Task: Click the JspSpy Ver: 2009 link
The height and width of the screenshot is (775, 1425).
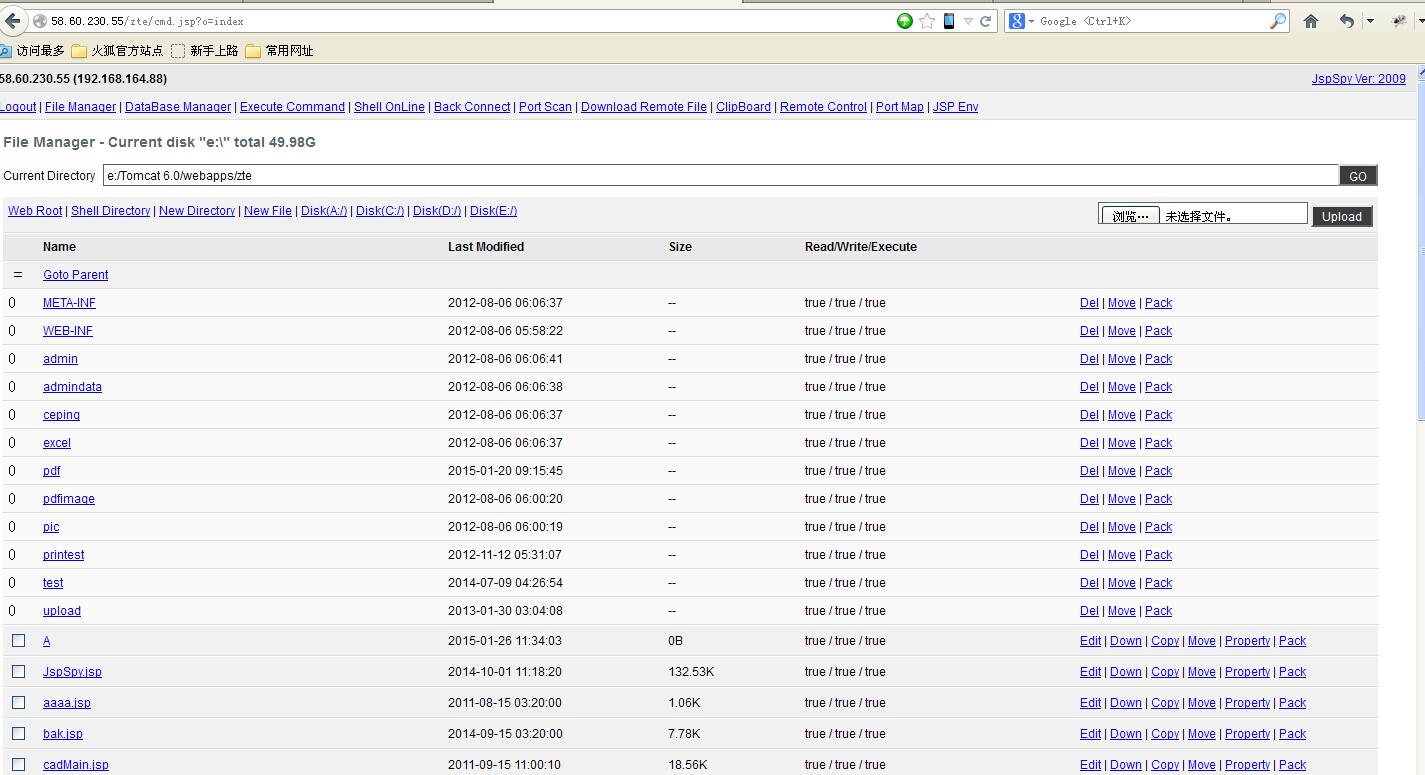Action: 1358,79
